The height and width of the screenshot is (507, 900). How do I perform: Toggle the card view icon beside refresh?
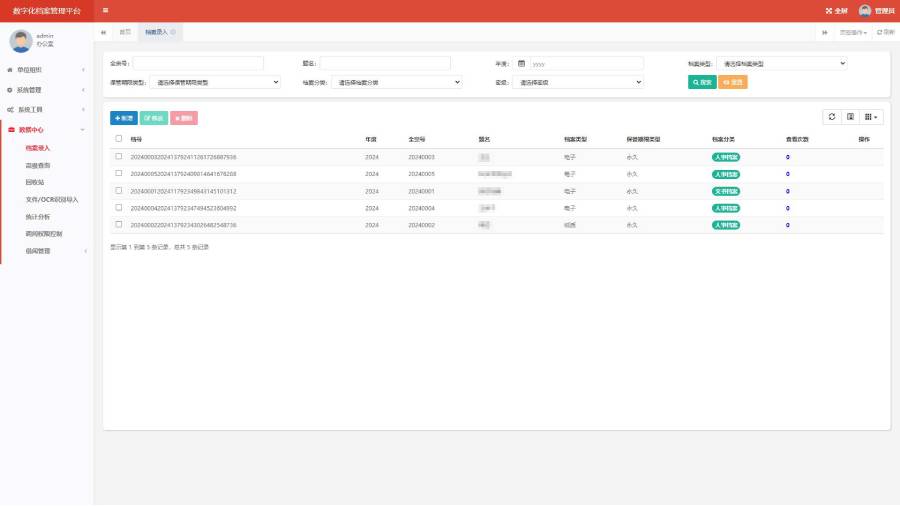pyautogui.click(x=851, y=117)
